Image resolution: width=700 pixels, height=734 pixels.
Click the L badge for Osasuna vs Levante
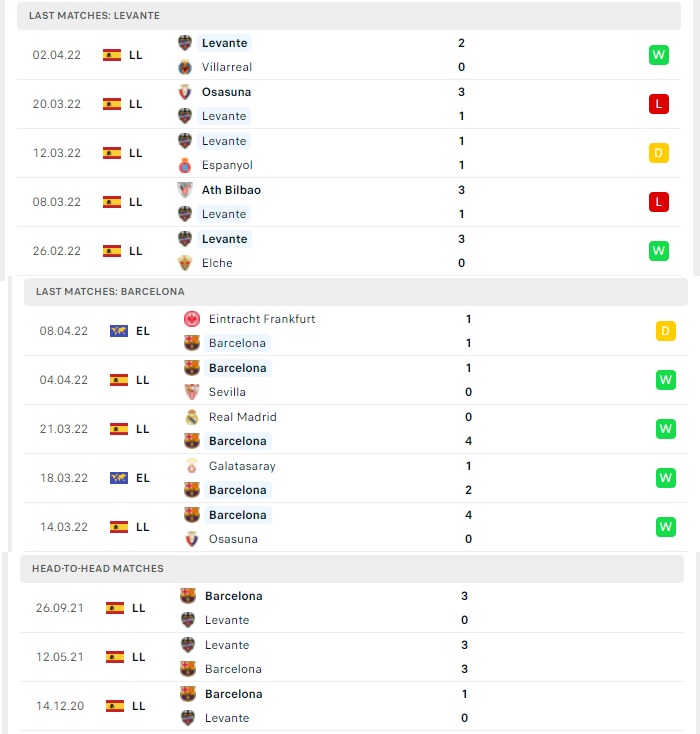659,104
